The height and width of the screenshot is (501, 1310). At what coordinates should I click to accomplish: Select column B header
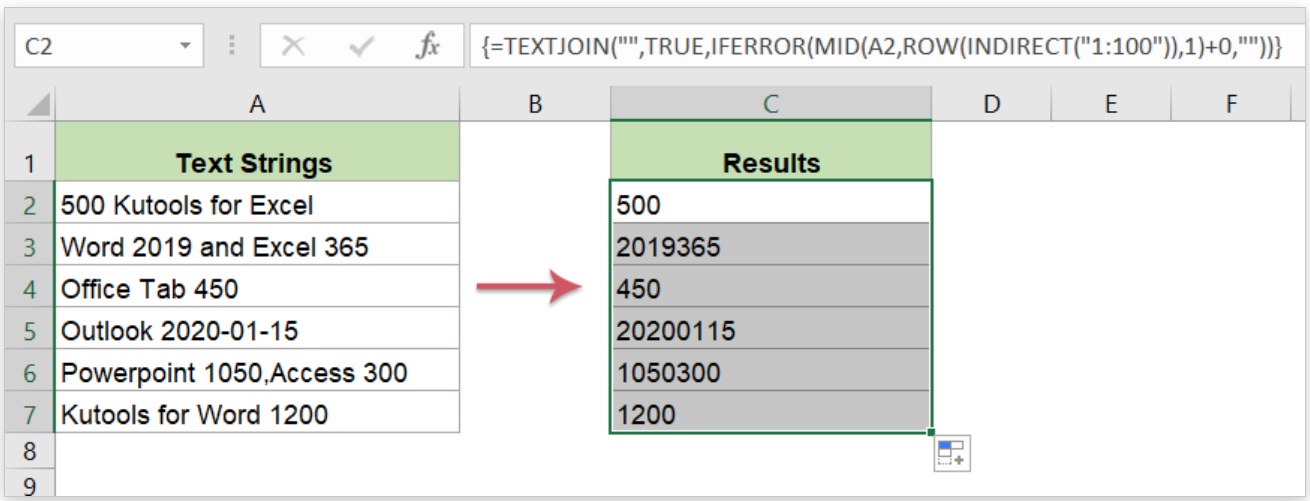click(x=535, y=104)
